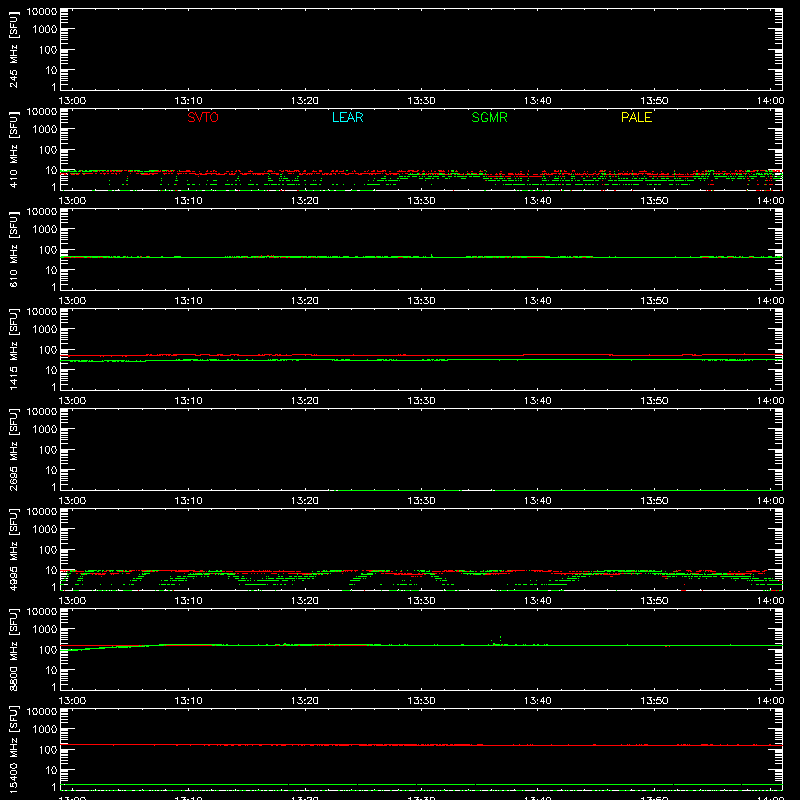The height and width of the screenshot is (800, 800).
Task: Click 13:30 tick label below 1415 MHz panel
Action: point(421,401)
